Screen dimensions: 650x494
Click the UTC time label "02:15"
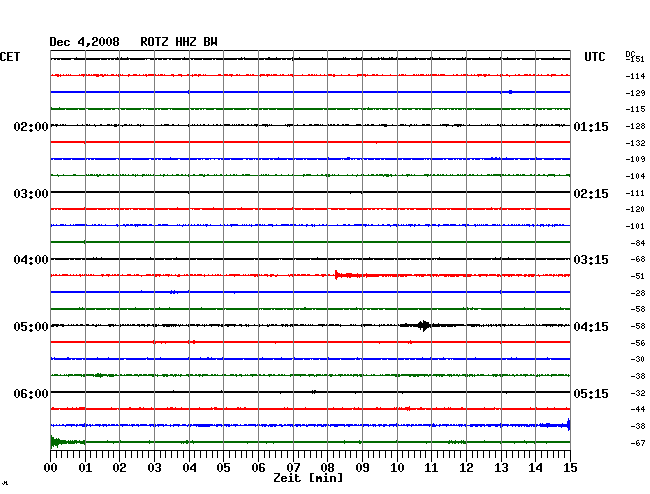pyautogui.click(x=591, y=194)
